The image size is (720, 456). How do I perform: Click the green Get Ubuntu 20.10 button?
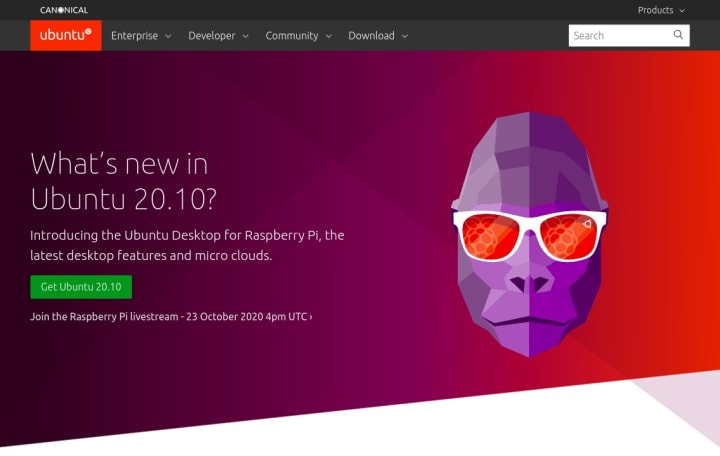pos(81,287)
